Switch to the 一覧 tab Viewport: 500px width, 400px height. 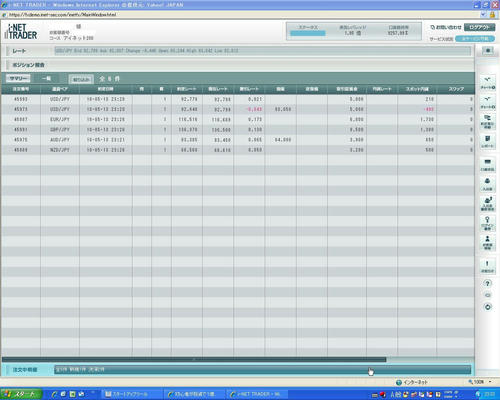[x=47, y=79]
